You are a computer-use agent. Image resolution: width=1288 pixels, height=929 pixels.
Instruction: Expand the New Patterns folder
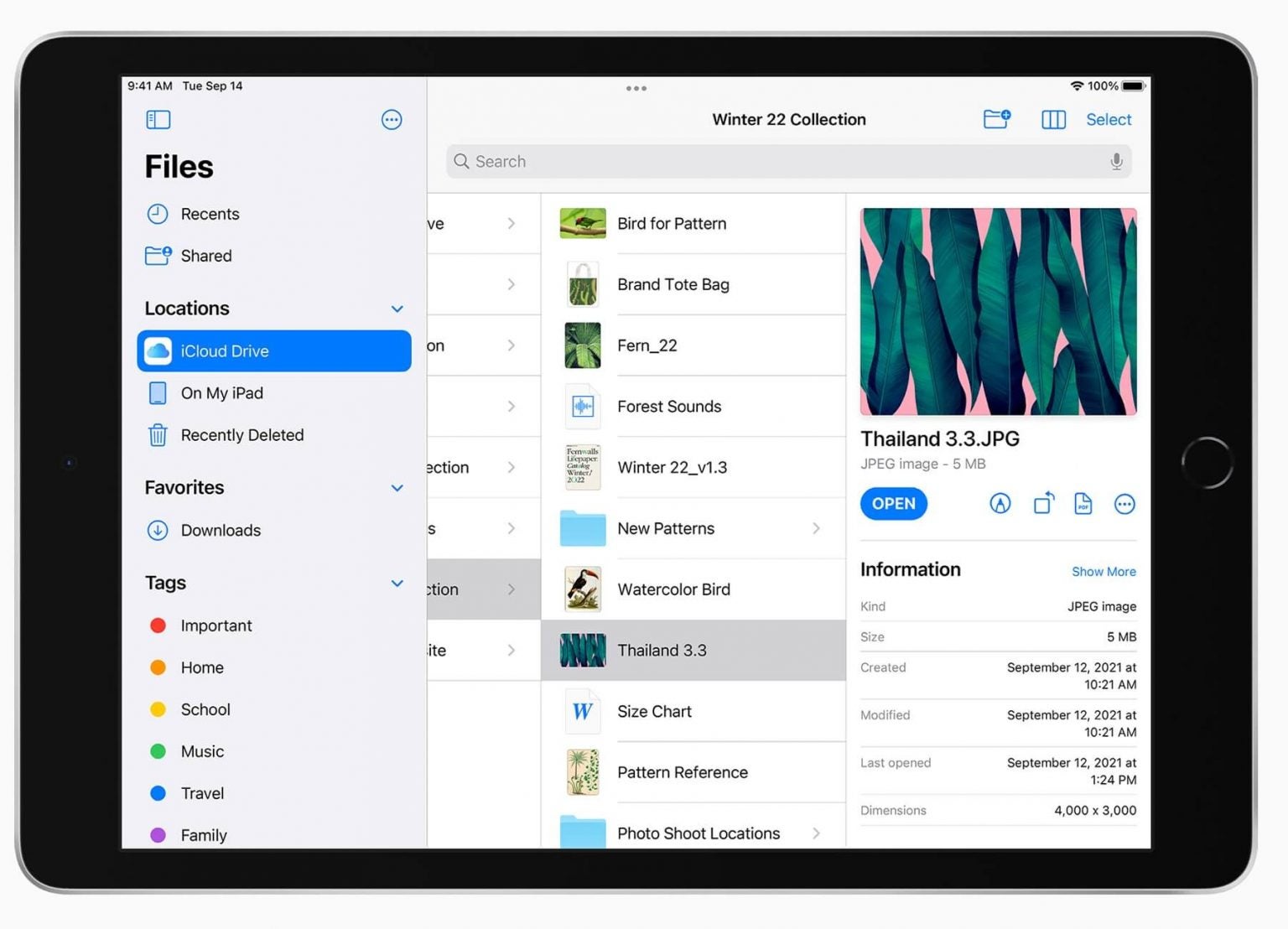(x=816, y=528)
